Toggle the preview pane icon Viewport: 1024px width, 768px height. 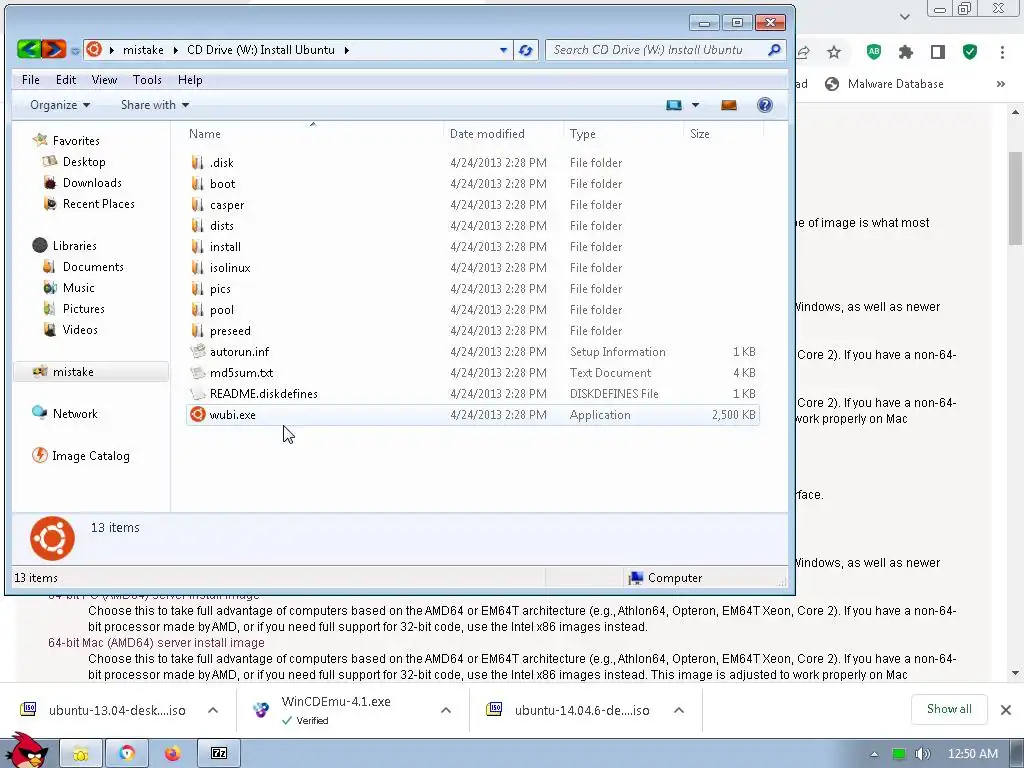729,105
